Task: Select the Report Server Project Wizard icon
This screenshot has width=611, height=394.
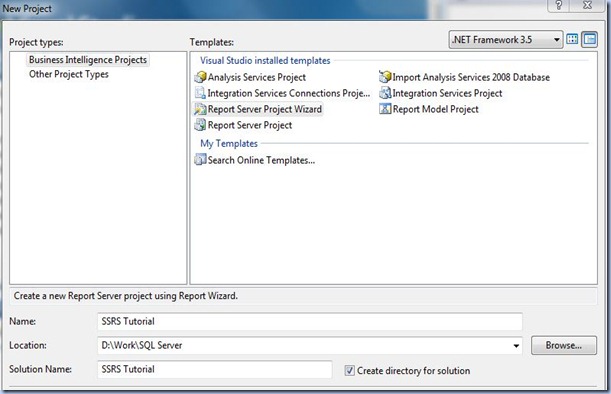Action: pyautogui.click(x=200, y=109)
